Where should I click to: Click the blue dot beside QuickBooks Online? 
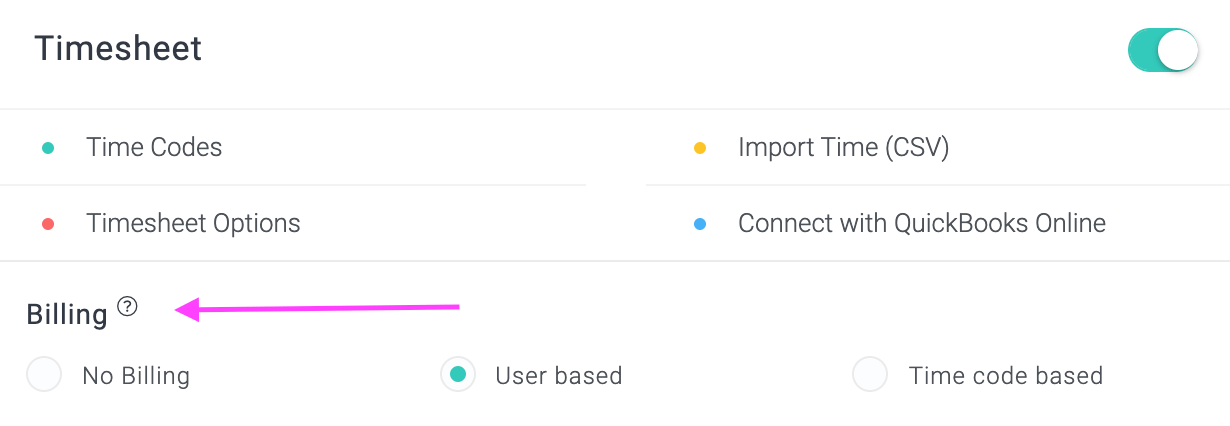(x=700, y=224)
